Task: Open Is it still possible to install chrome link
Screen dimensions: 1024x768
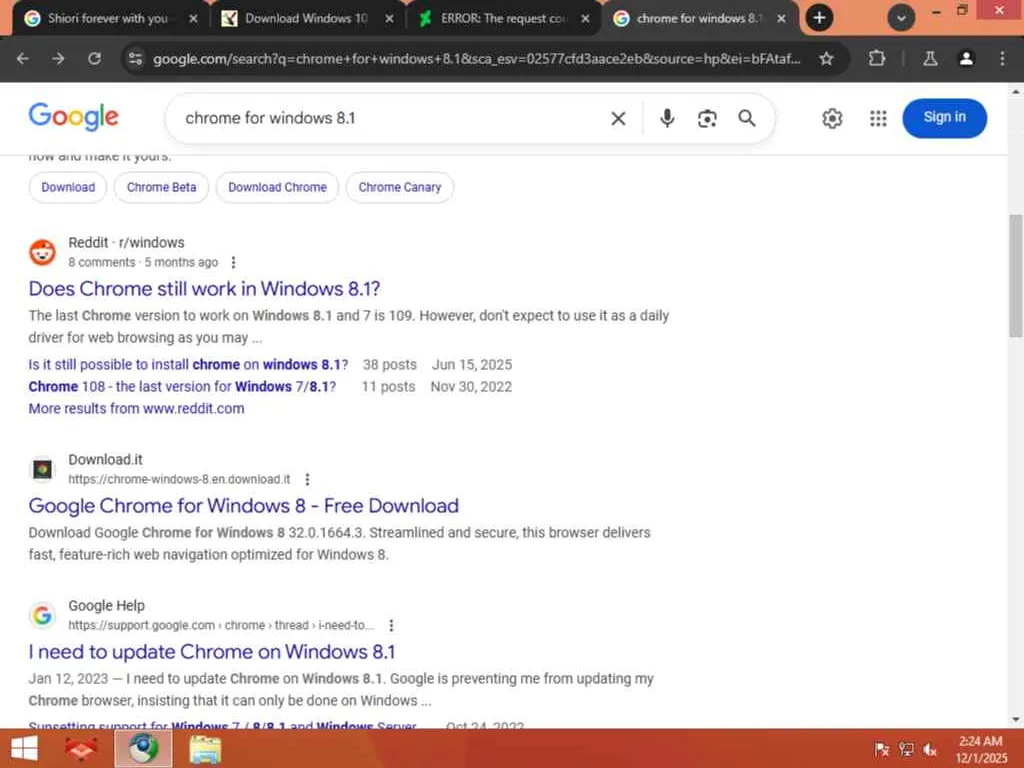Action: pyautogui.click(x=188, y=364)
